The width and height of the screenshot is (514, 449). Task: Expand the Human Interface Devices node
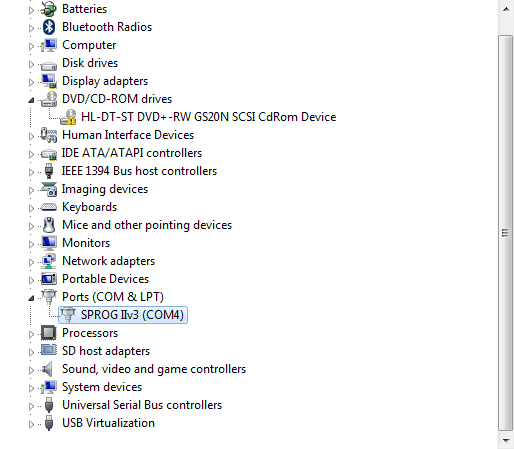[31, 136]
